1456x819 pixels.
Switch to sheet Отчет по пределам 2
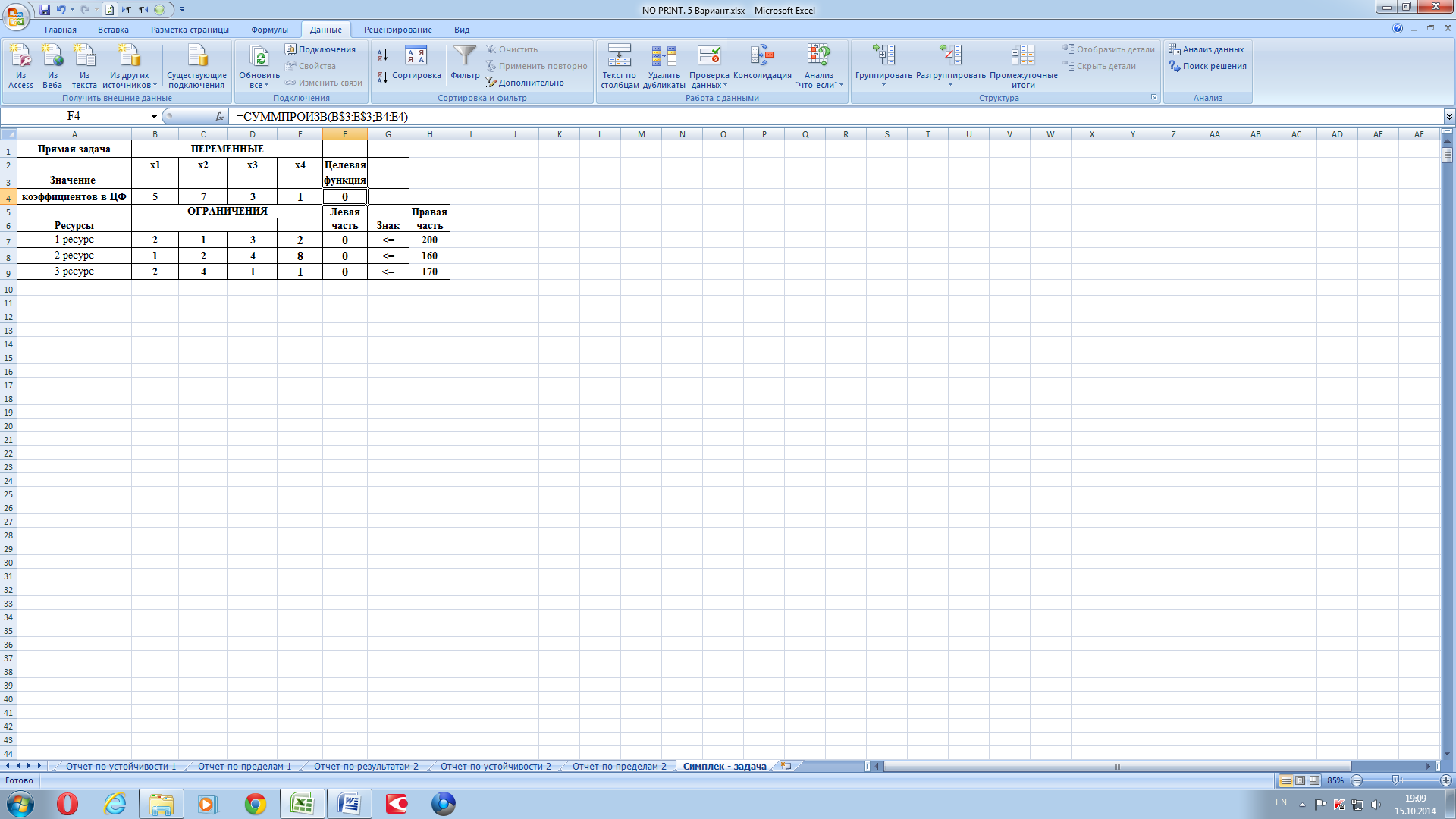619,767
